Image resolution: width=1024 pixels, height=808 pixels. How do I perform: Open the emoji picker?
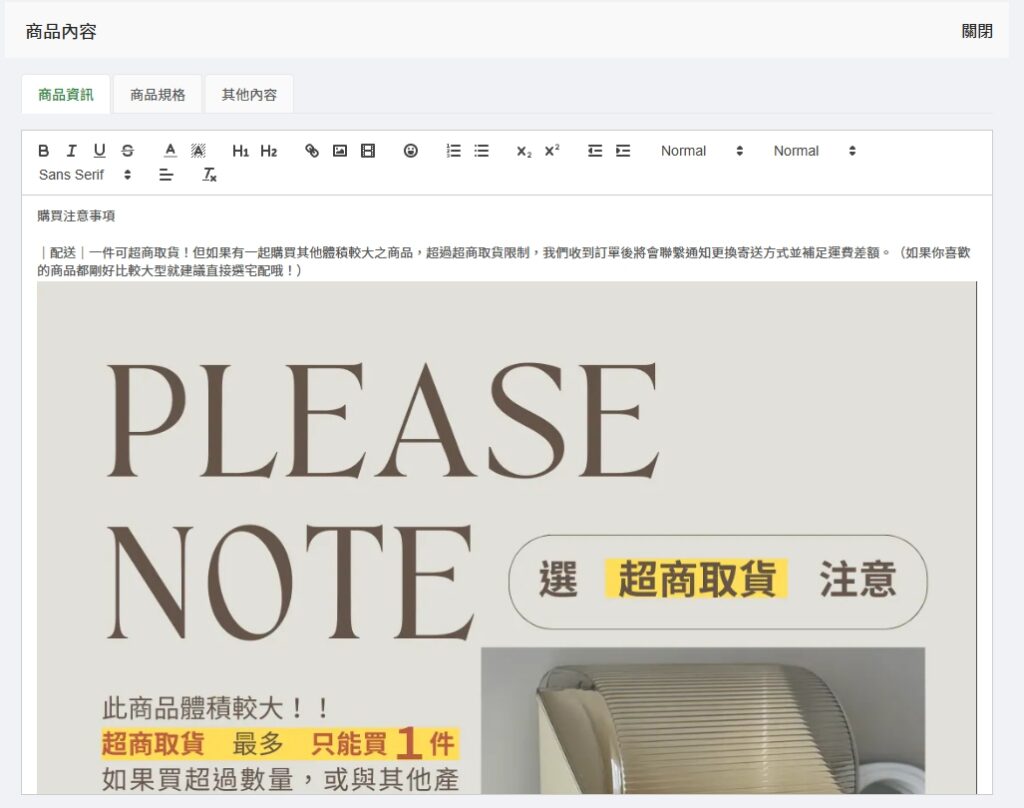coord(411,151)
